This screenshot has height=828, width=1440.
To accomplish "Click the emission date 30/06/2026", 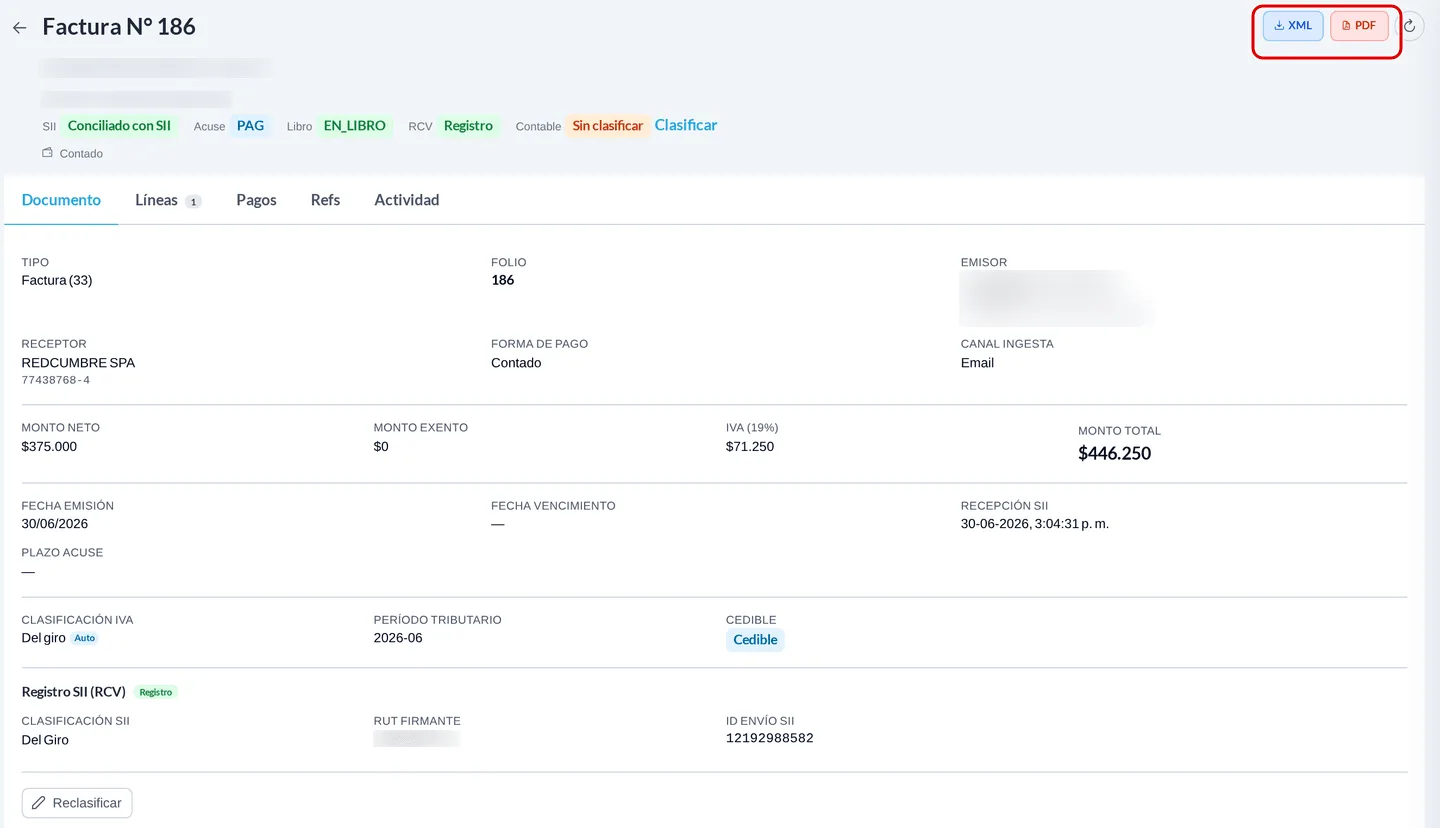I will (x=55, y=524).
